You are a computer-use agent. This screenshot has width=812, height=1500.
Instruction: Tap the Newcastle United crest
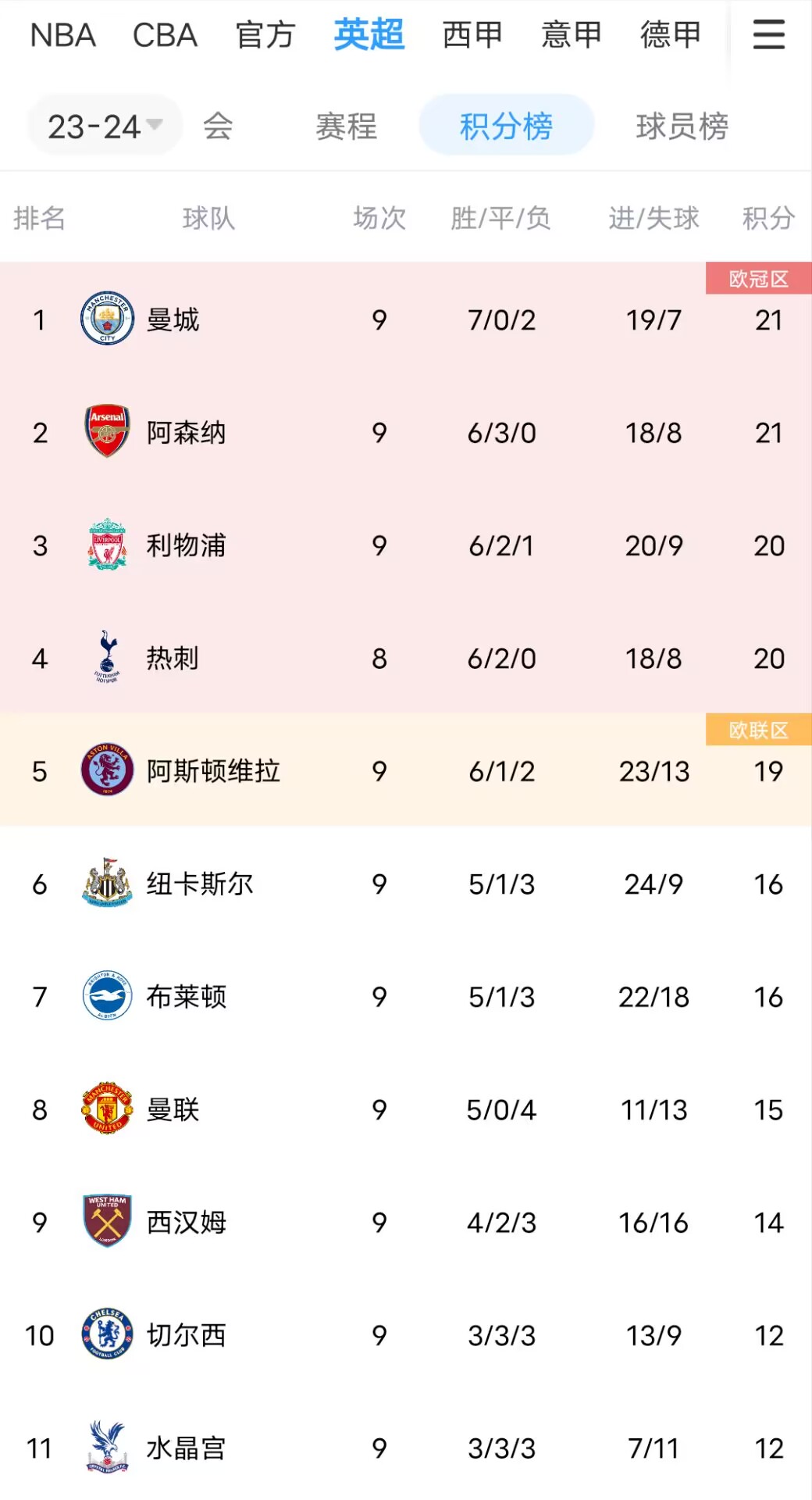[x=107, y=883]
